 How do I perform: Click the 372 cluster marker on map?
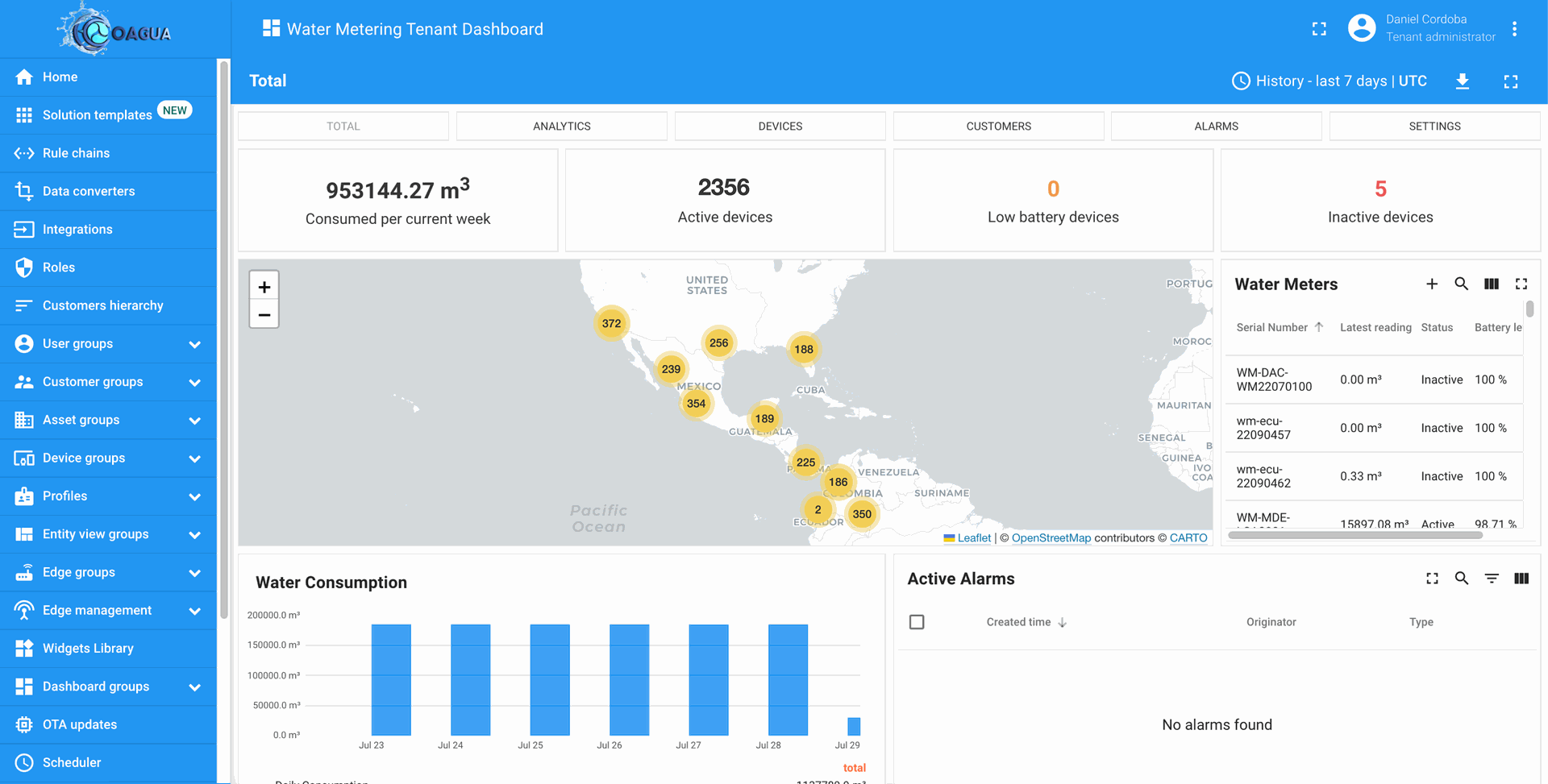point(611,324)
